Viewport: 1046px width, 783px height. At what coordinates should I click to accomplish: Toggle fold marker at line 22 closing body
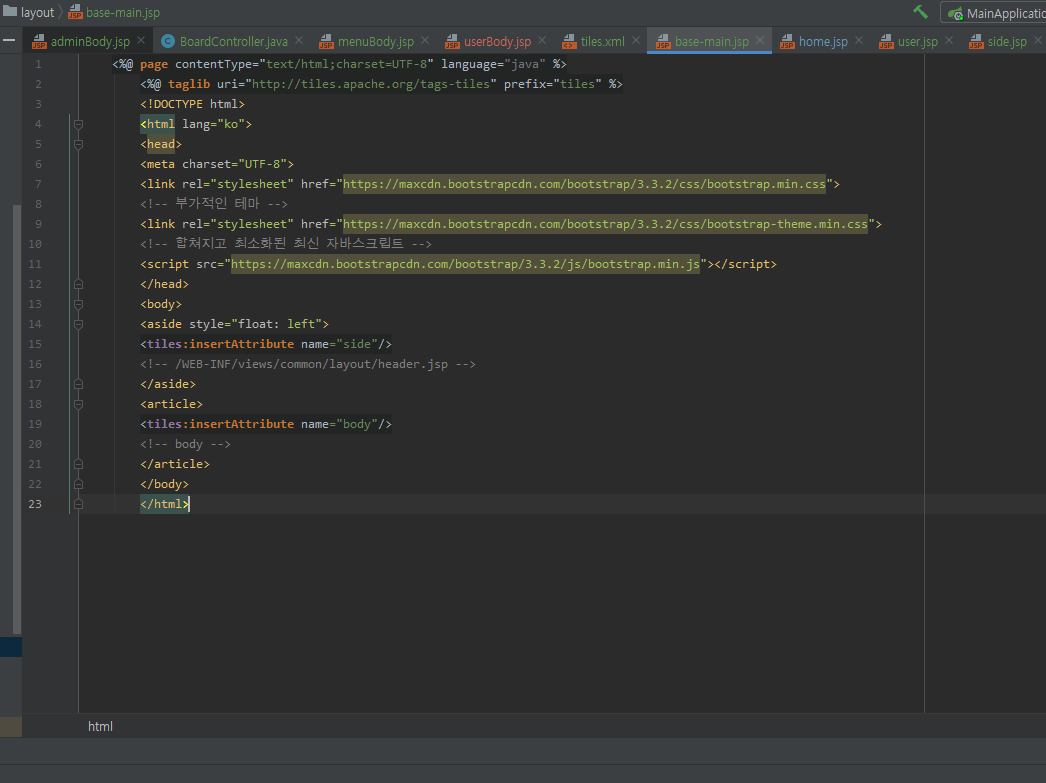coord(78,484)
